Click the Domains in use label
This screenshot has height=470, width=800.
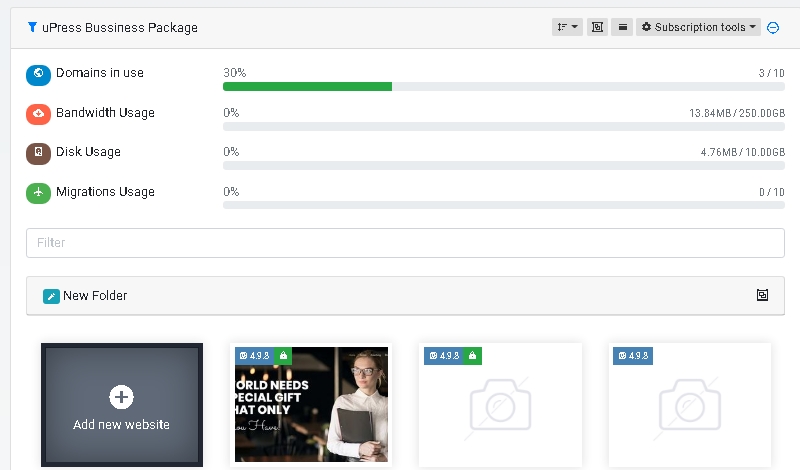pyautogui.click(x=100, y=72)
